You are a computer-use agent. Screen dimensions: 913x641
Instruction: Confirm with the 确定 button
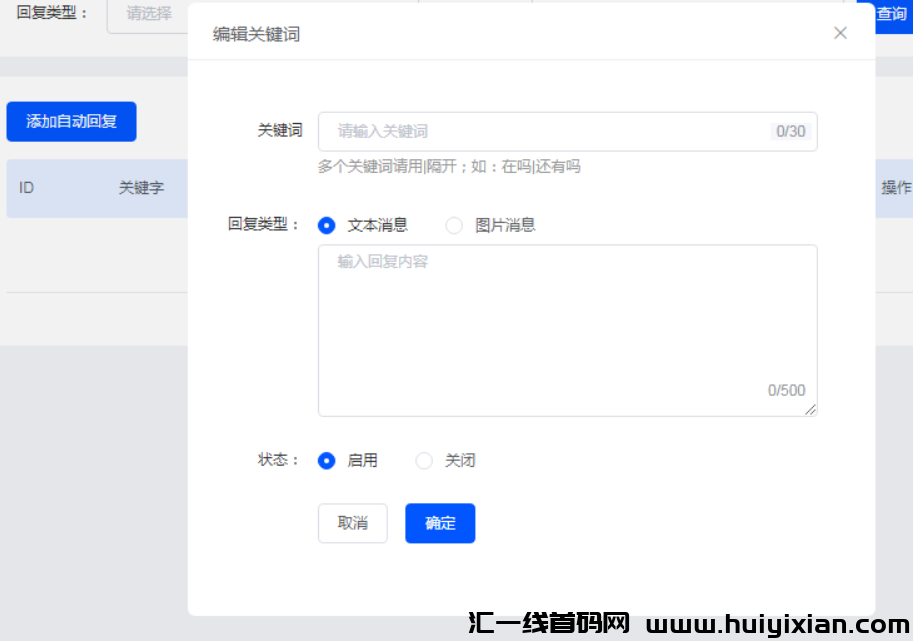point(440,522)
